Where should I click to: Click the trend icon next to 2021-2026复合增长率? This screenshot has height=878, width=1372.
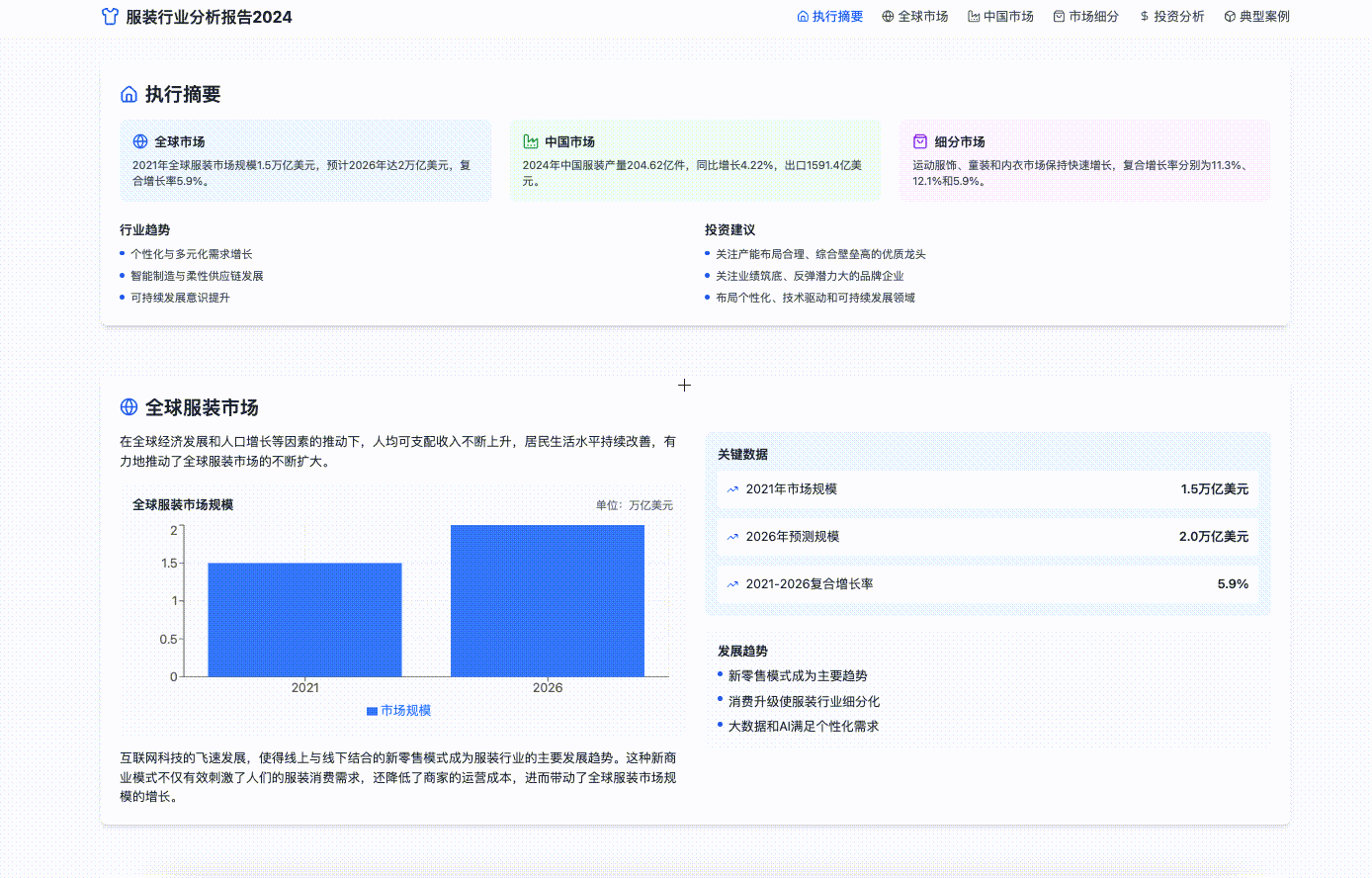[x=731, y=583]
